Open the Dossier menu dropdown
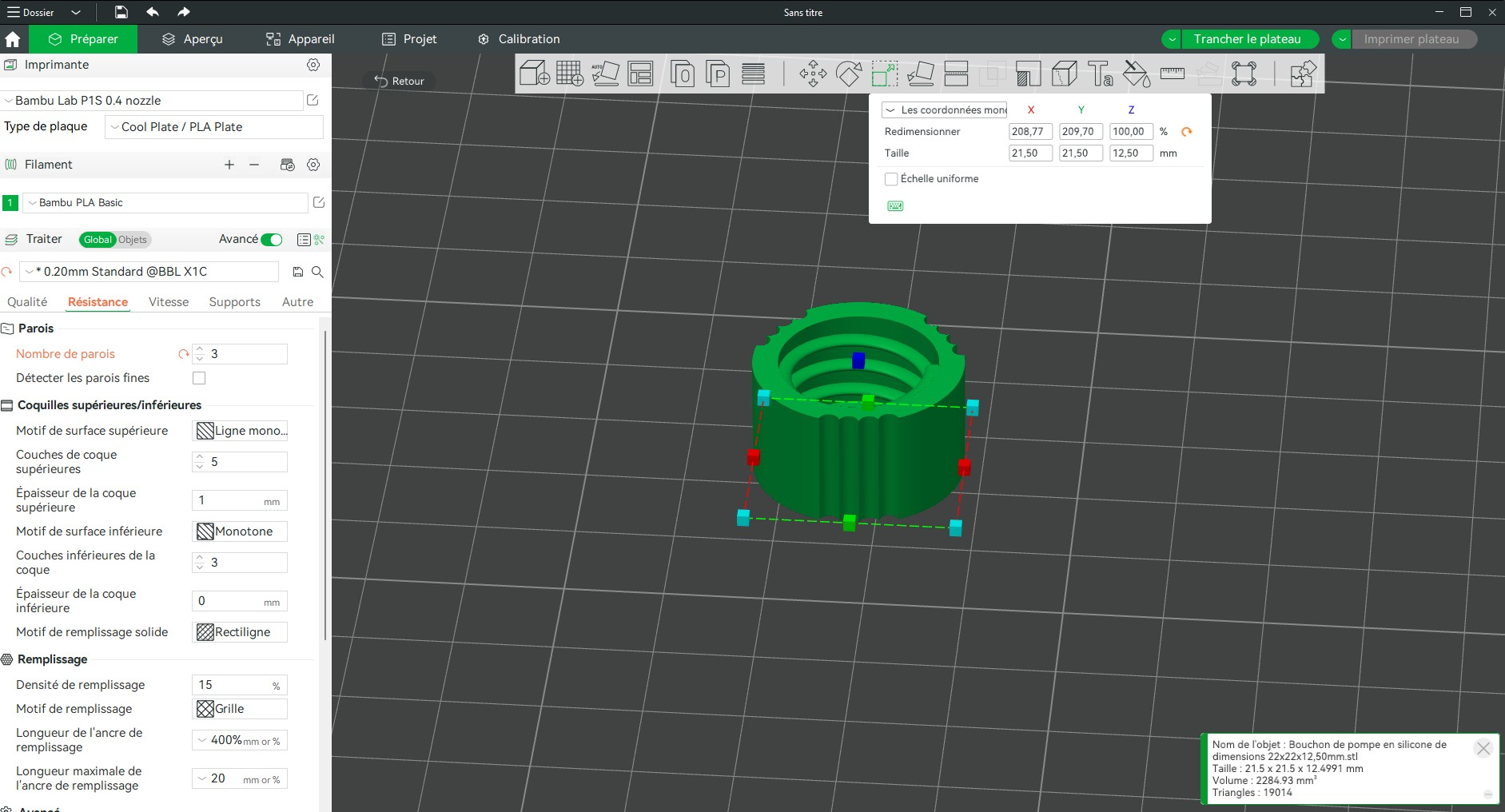 (x=76, y=12)
